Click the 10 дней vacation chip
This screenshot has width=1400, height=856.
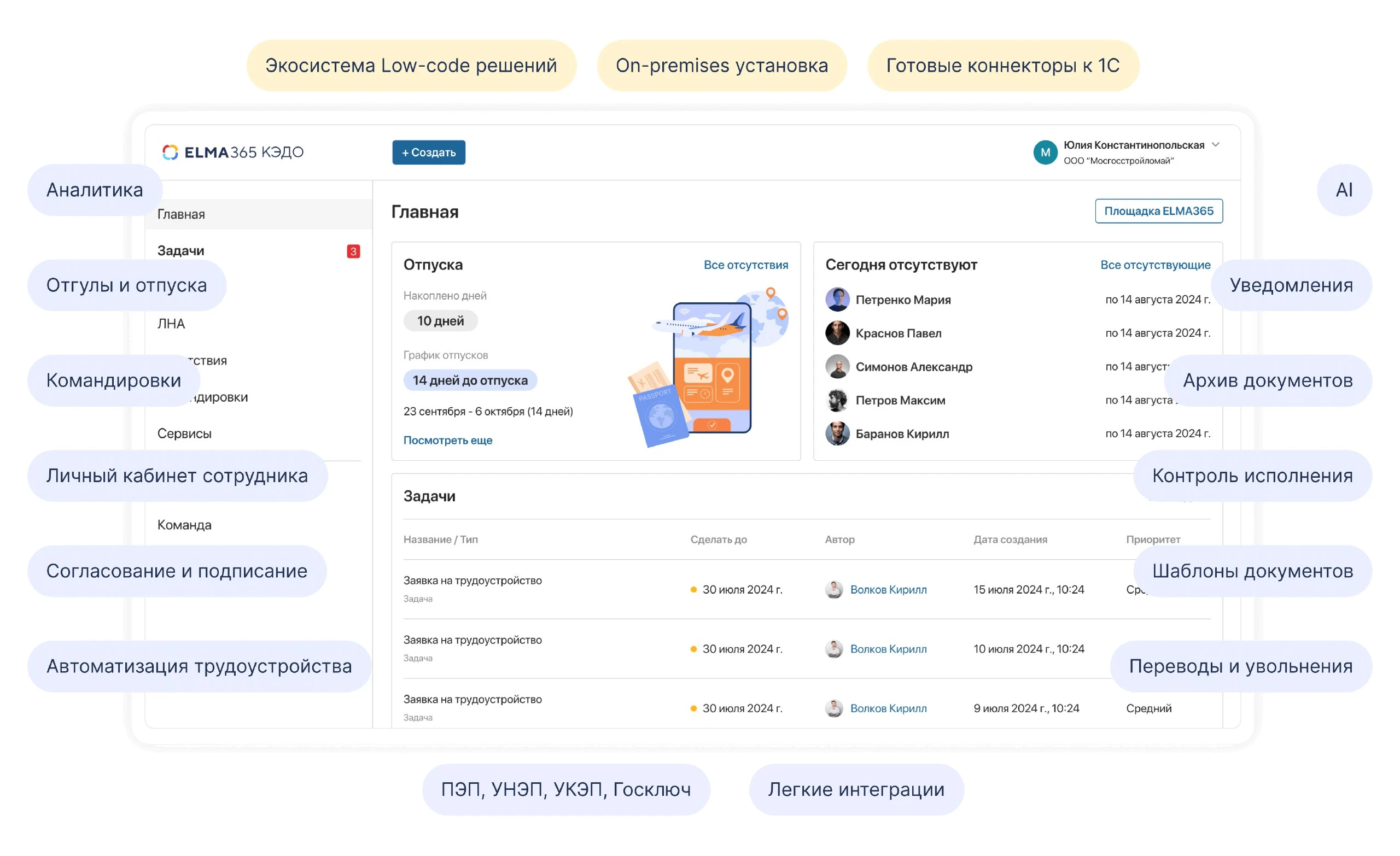tap(440, 320)
